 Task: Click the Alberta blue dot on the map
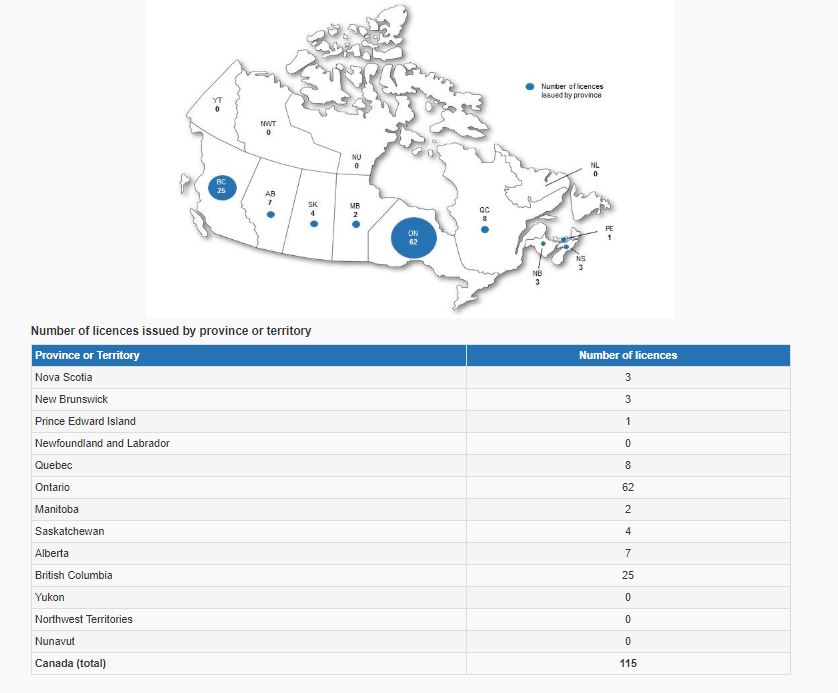pyautogui.click(x=270, y=214)
